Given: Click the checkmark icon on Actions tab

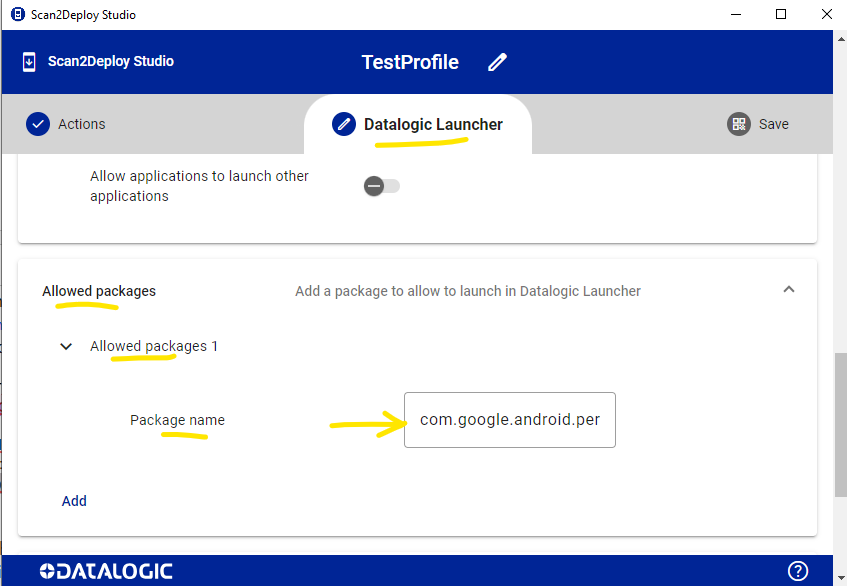Looking at the screenshot, I should tap(38, 124).
